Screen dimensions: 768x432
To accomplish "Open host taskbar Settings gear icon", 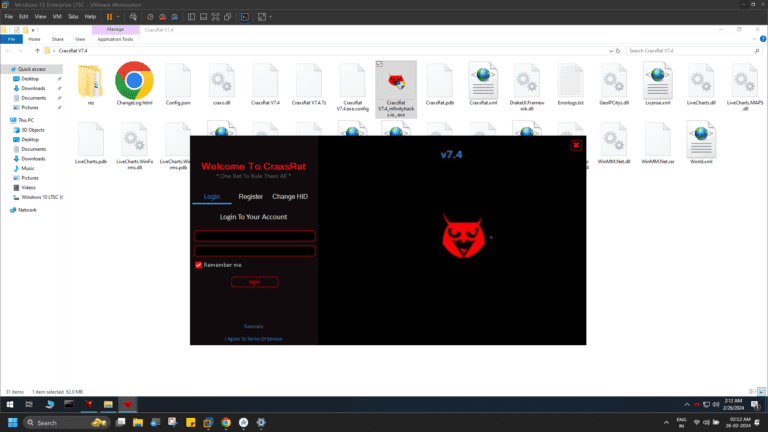I will [x=261, y=422].
